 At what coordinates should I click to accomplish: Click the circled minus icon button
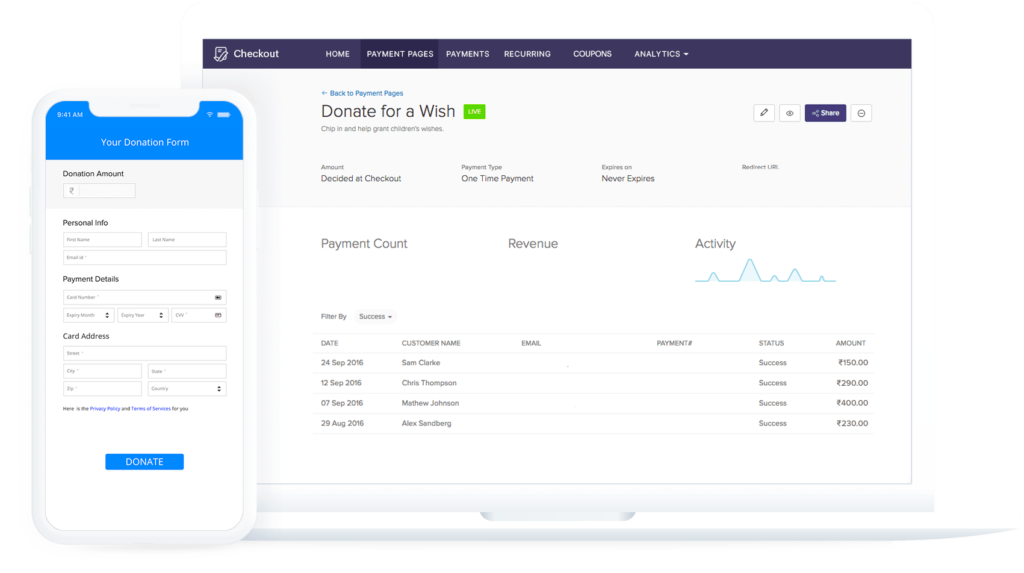pos(861,113)
